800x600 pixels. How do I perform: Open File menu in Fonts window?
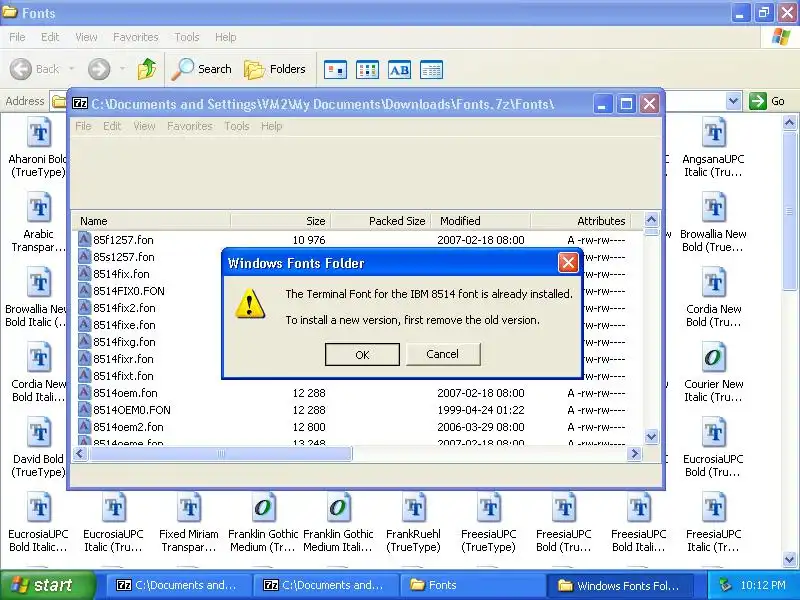pyautogui.click(x=17, y=37)
